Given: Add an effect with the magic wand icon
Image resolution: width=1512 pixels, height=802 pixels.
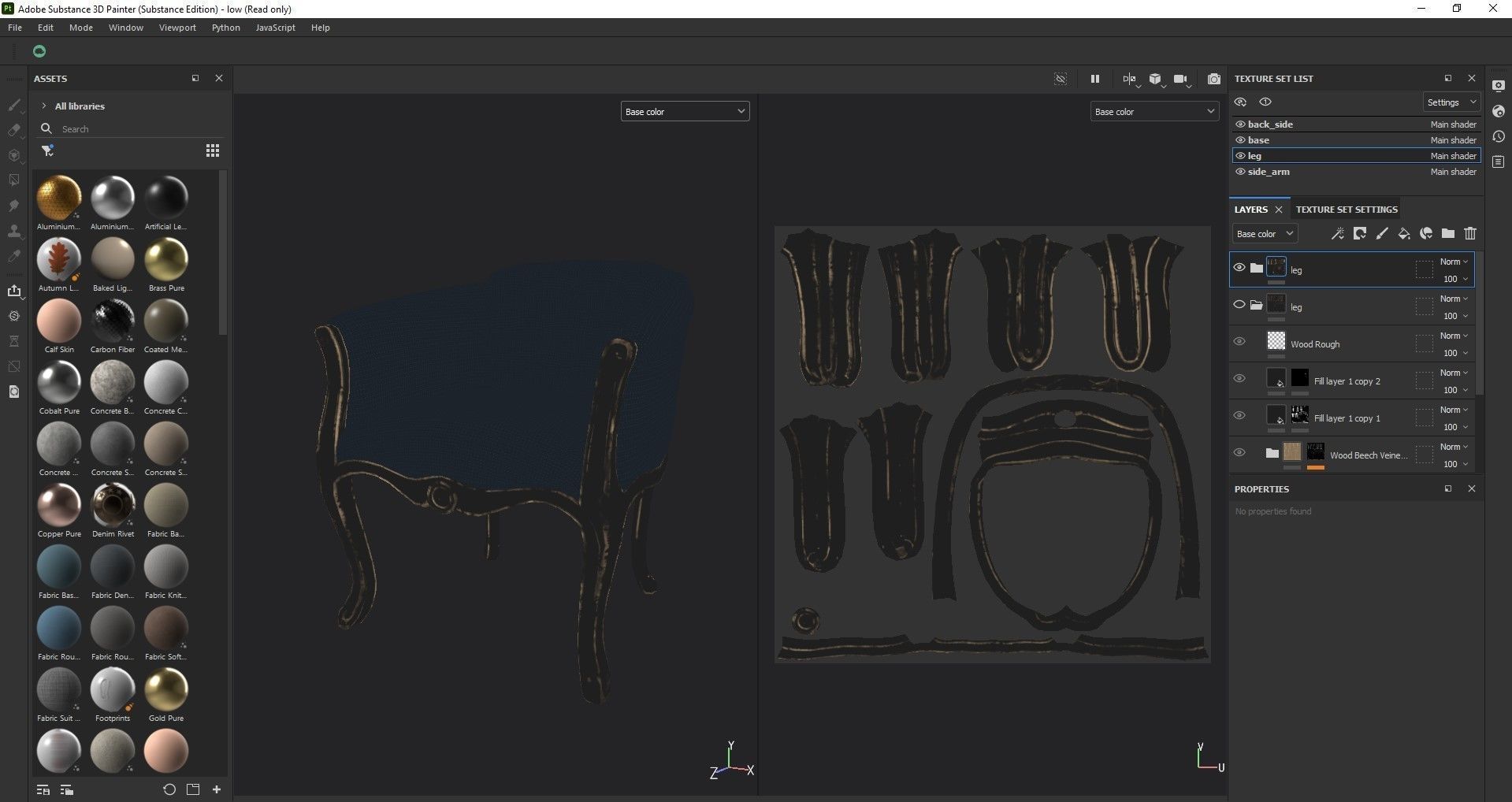Looking at the screenshot, I should [1338, 233].
